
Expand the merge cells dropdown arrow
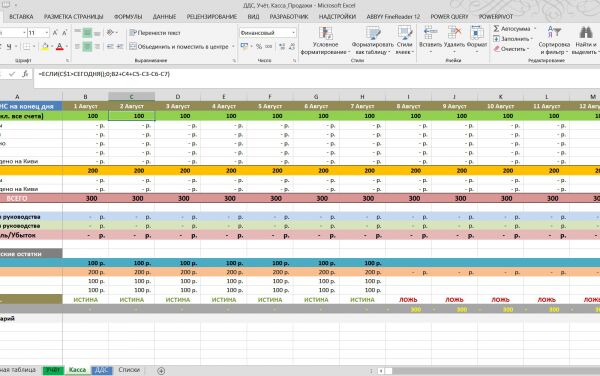pos(233,47)
